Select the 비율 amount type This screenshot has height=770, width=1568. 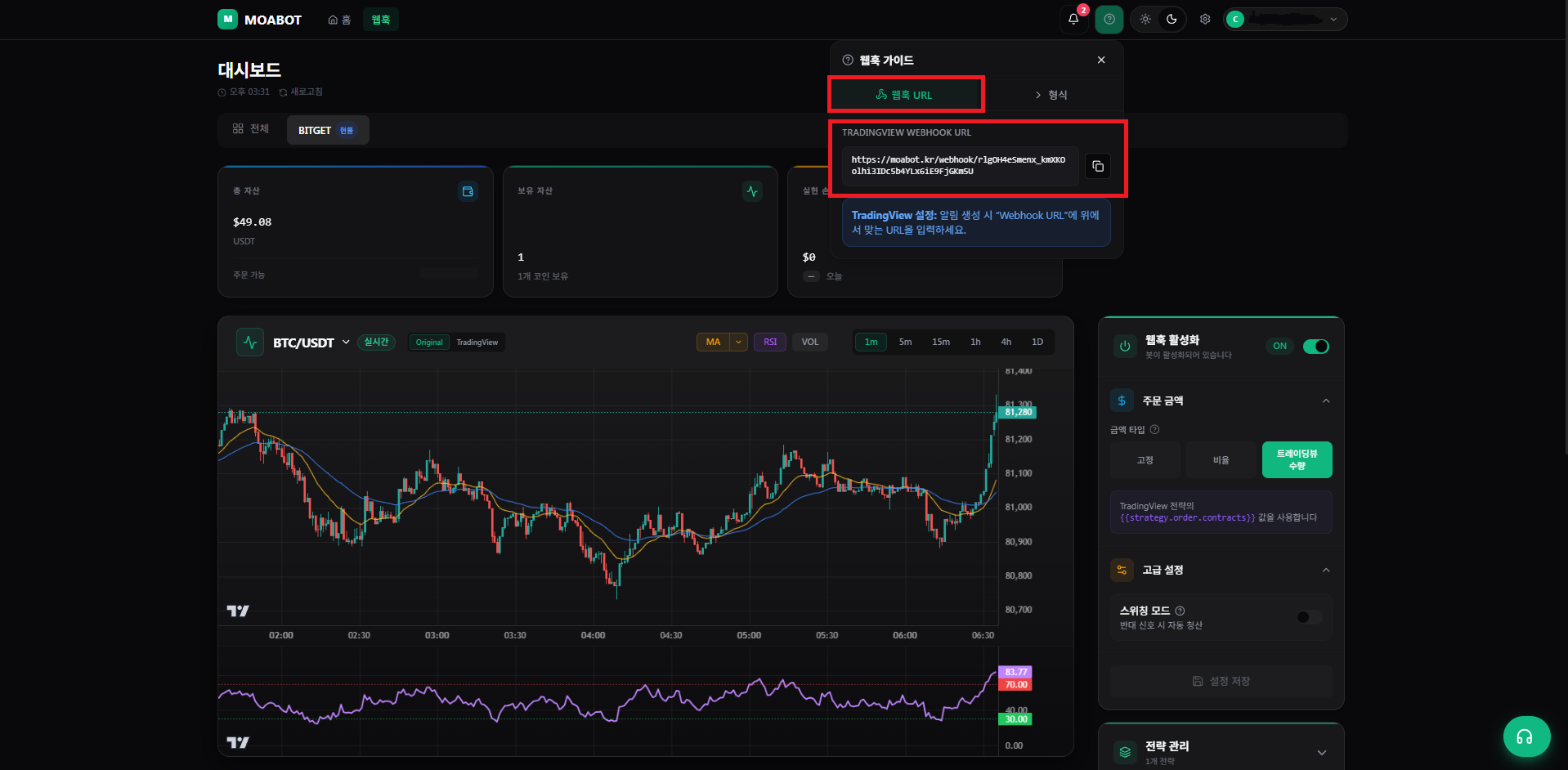pos(1221,460)
